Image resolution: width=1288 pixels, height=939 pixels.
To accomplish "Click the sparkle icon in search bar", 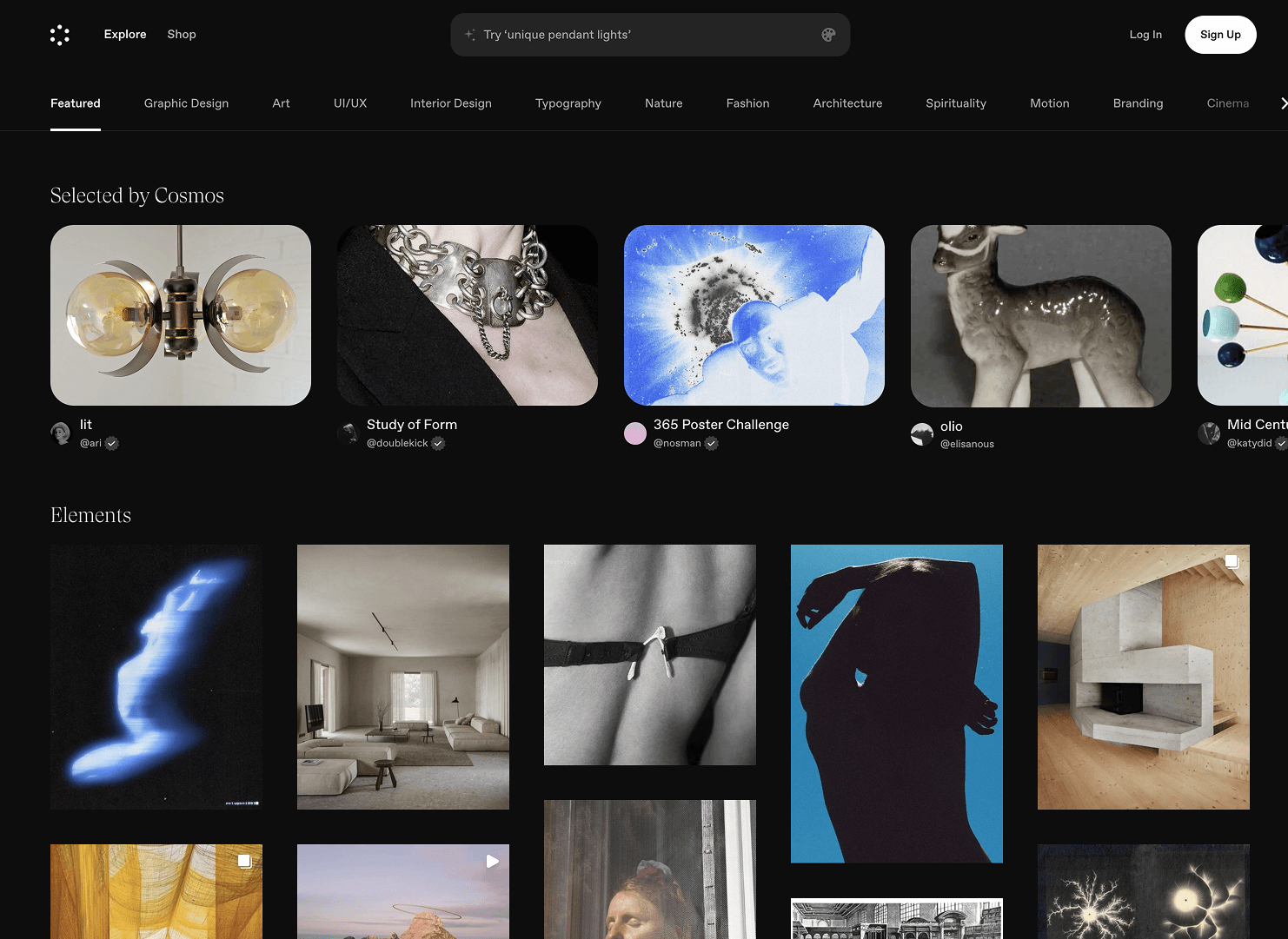I will [469, 35].
